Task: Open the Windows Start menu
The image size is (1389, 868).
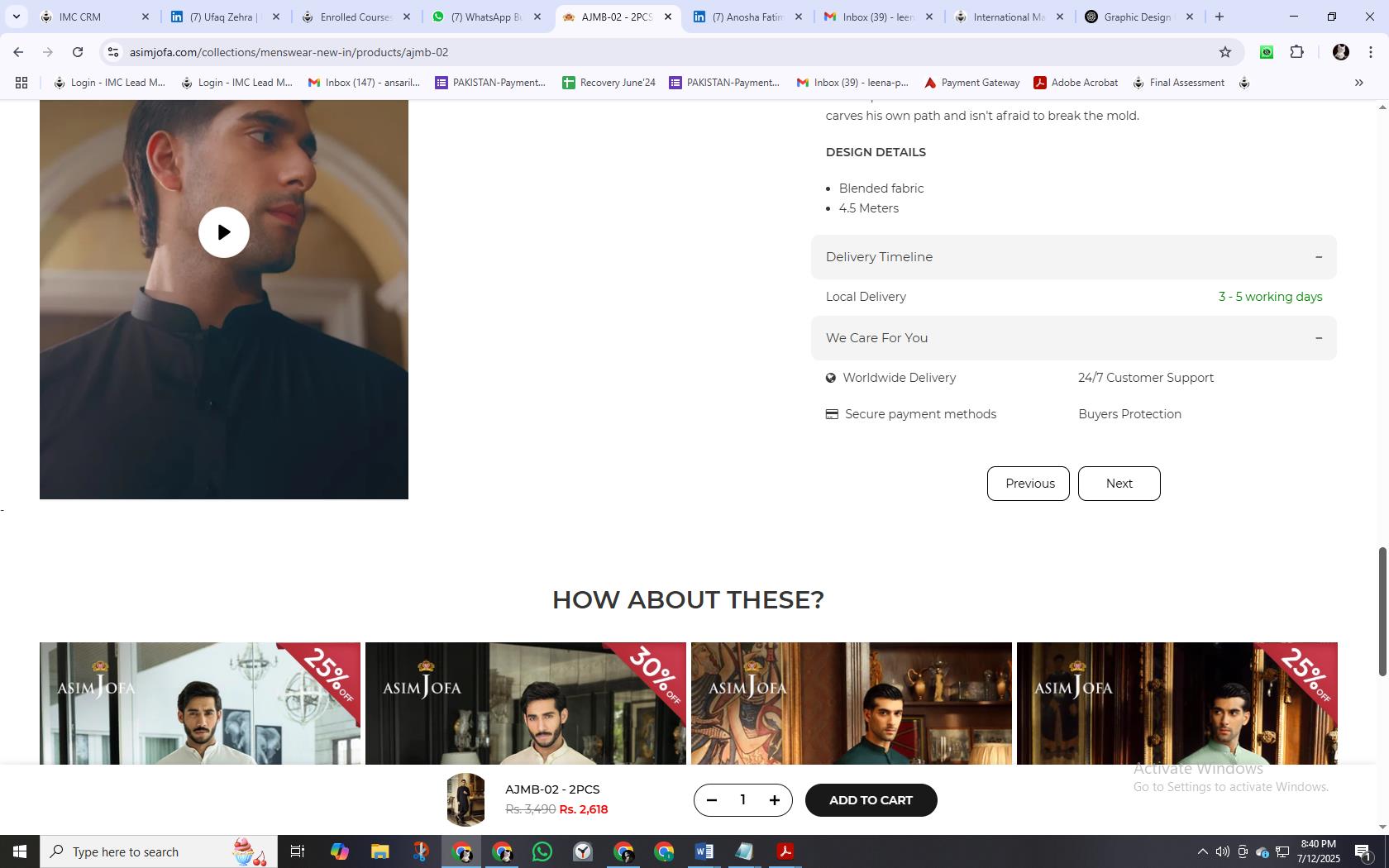Action: click(20, 851)
